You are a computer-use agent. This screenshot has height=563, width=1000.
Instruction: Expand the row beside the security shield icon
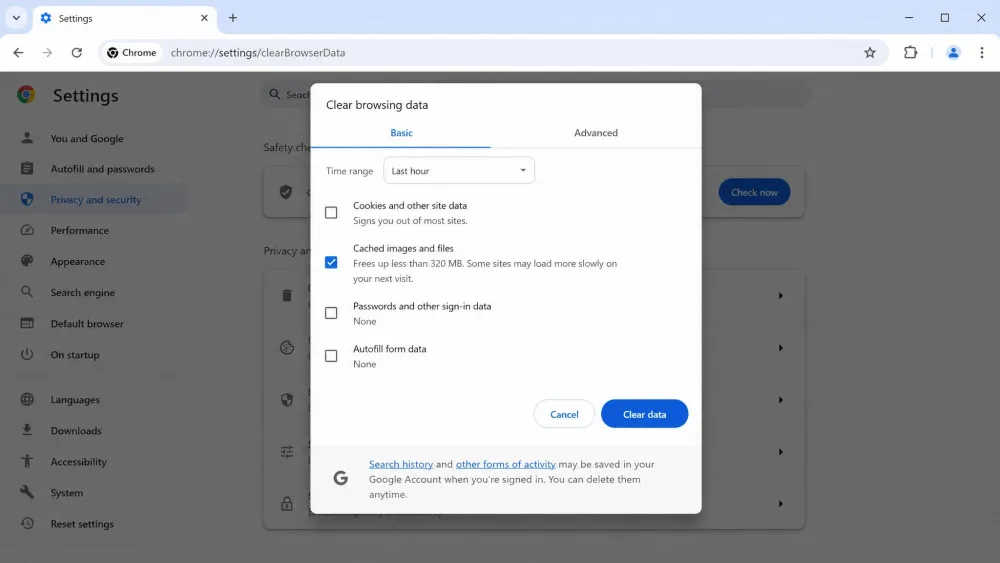(780, 400)
